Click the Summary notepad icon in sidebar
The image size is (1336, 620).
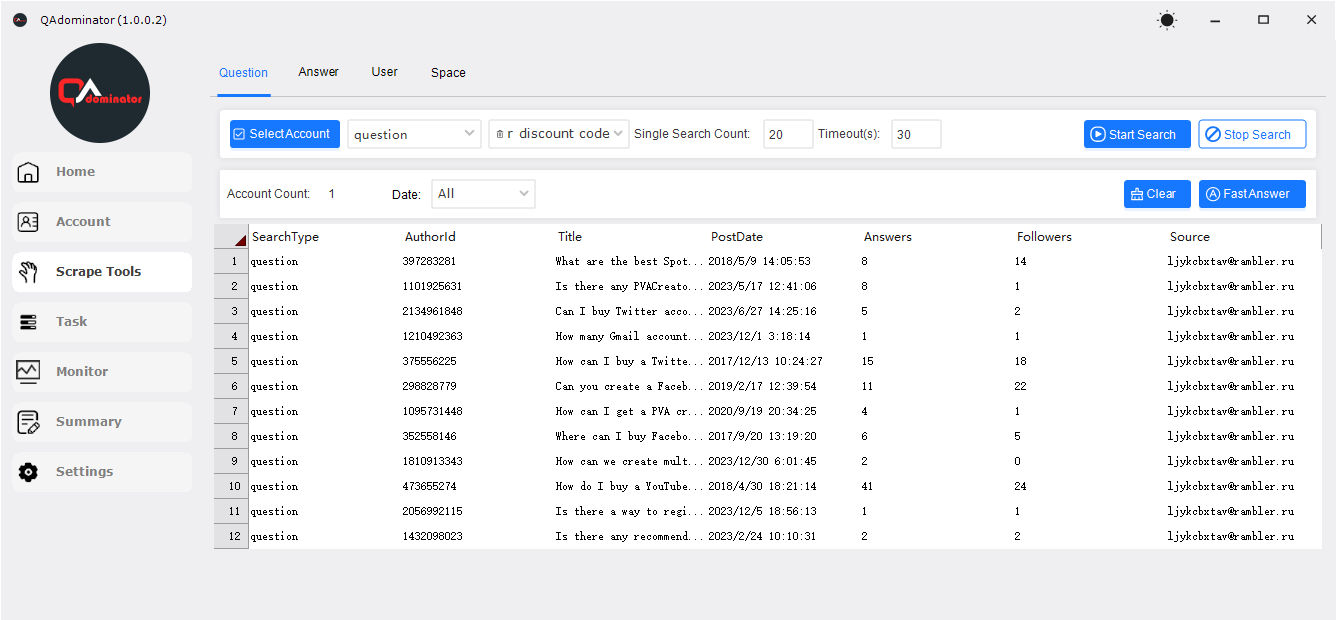29,422
